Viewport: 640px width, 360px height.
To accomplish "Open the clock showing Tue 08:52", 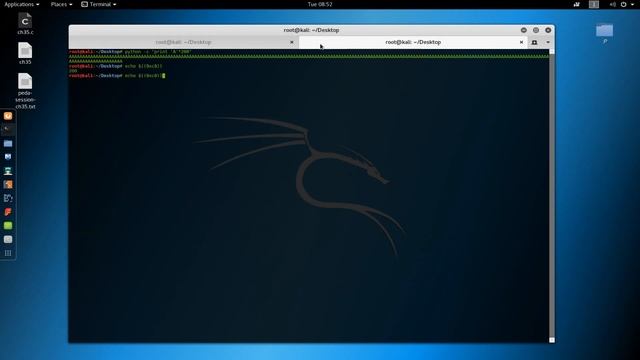I will [320, 4].
